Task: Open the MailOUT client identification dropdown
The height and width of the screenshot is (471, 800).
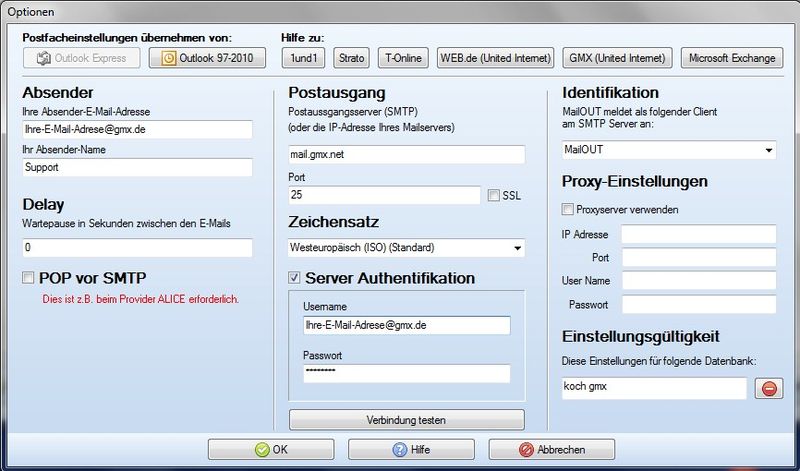Action: click(x=669, y=150)
